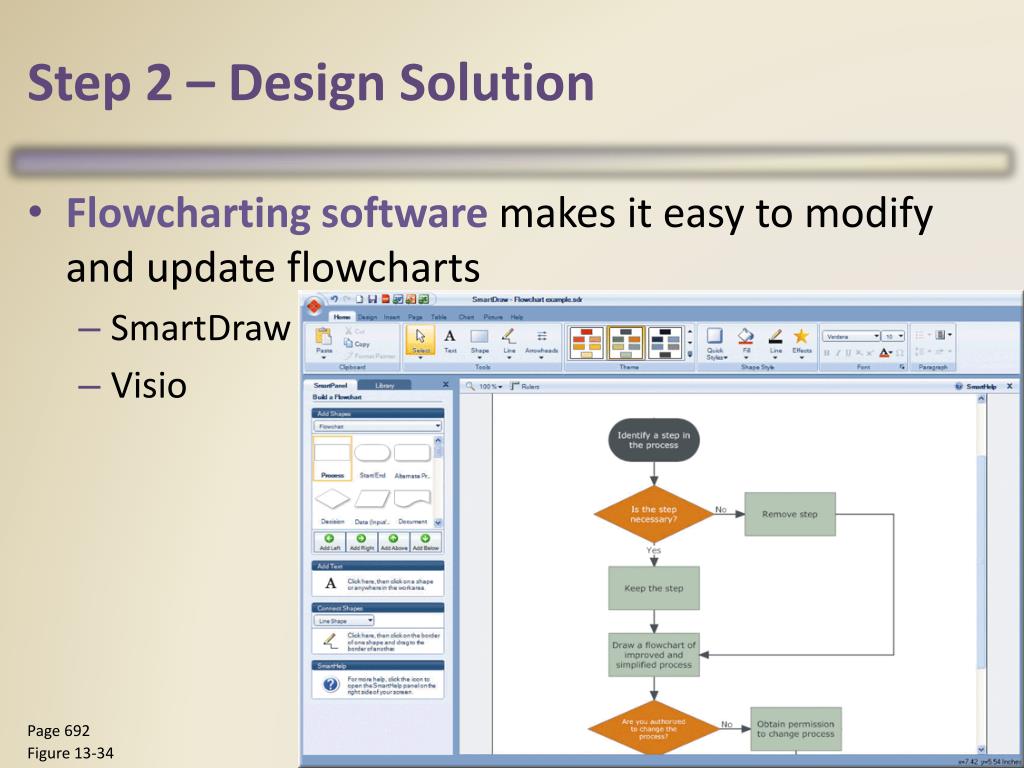This screenshot has height=768, width=1024.
Task: Open the 100% zoom dropdown
Action: [x=490, y=387]
